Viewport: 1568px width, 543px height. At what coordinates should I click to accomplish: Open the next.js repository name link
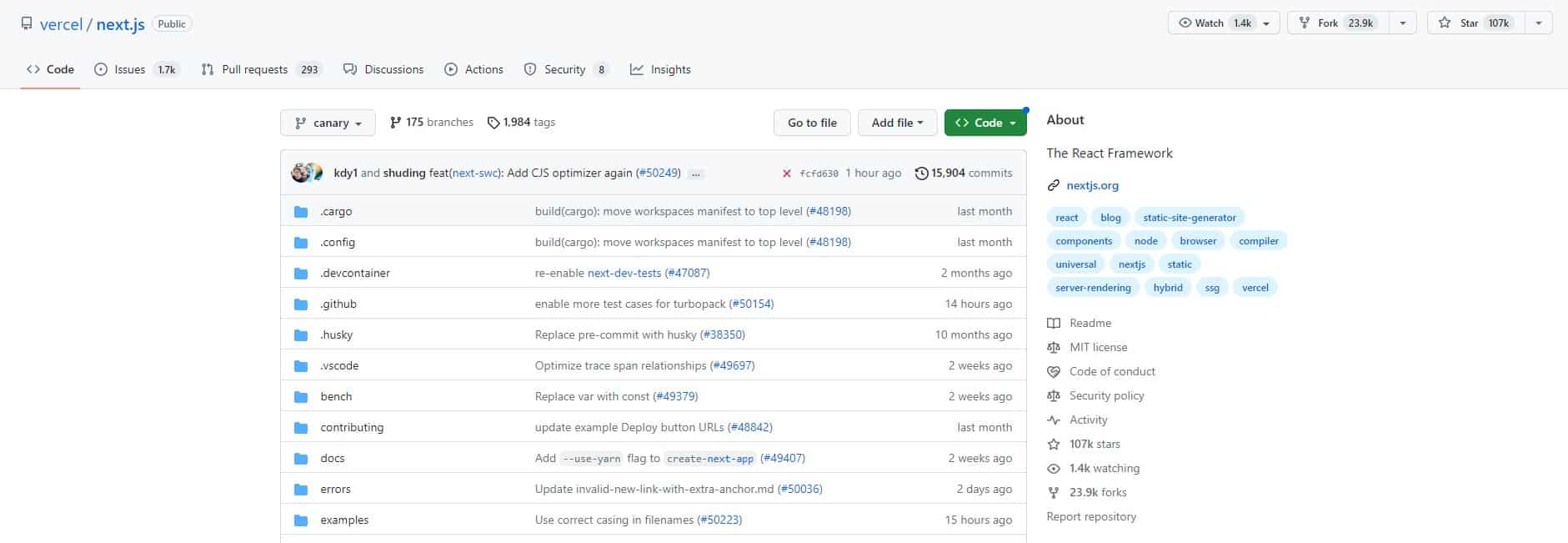pyautogui.click(x=121, y=24)
